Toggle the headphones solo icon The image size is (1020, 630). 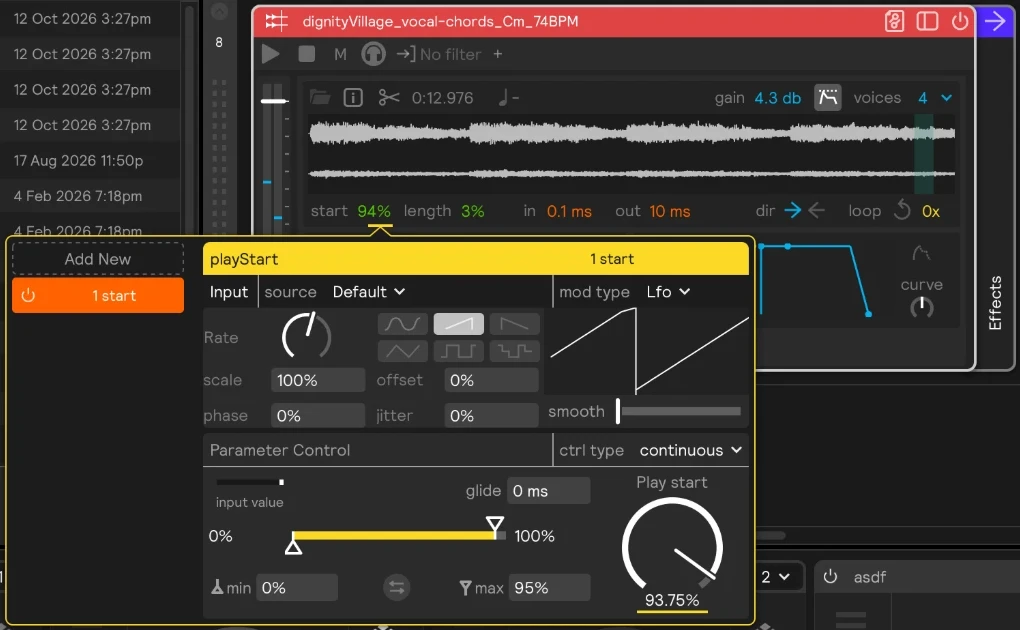pyautogui.click(x=373, y=54)
